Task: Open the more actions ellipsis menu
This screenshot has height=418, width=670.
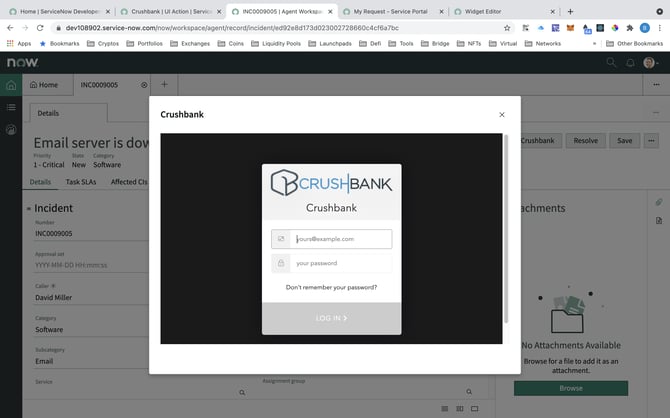Action: [x=652, y=141]
